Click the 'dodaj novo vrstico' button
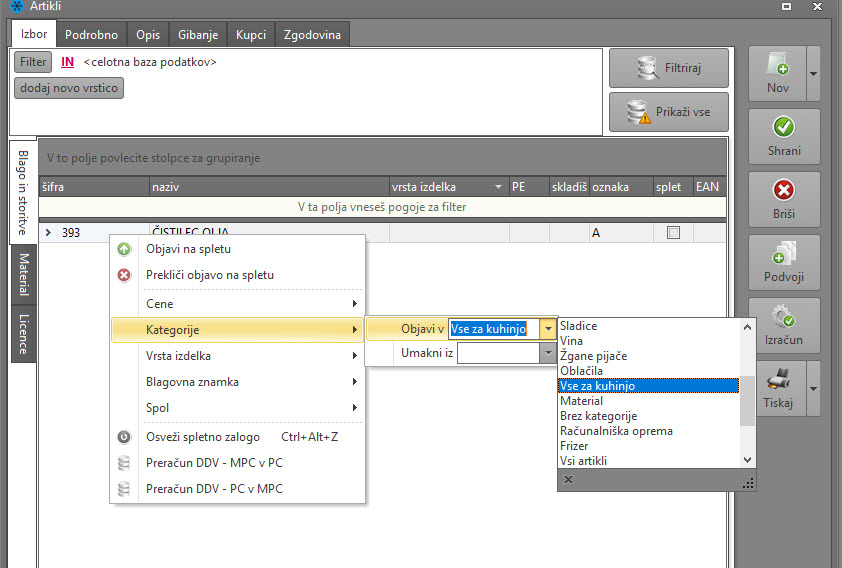 tap(69, 88)
